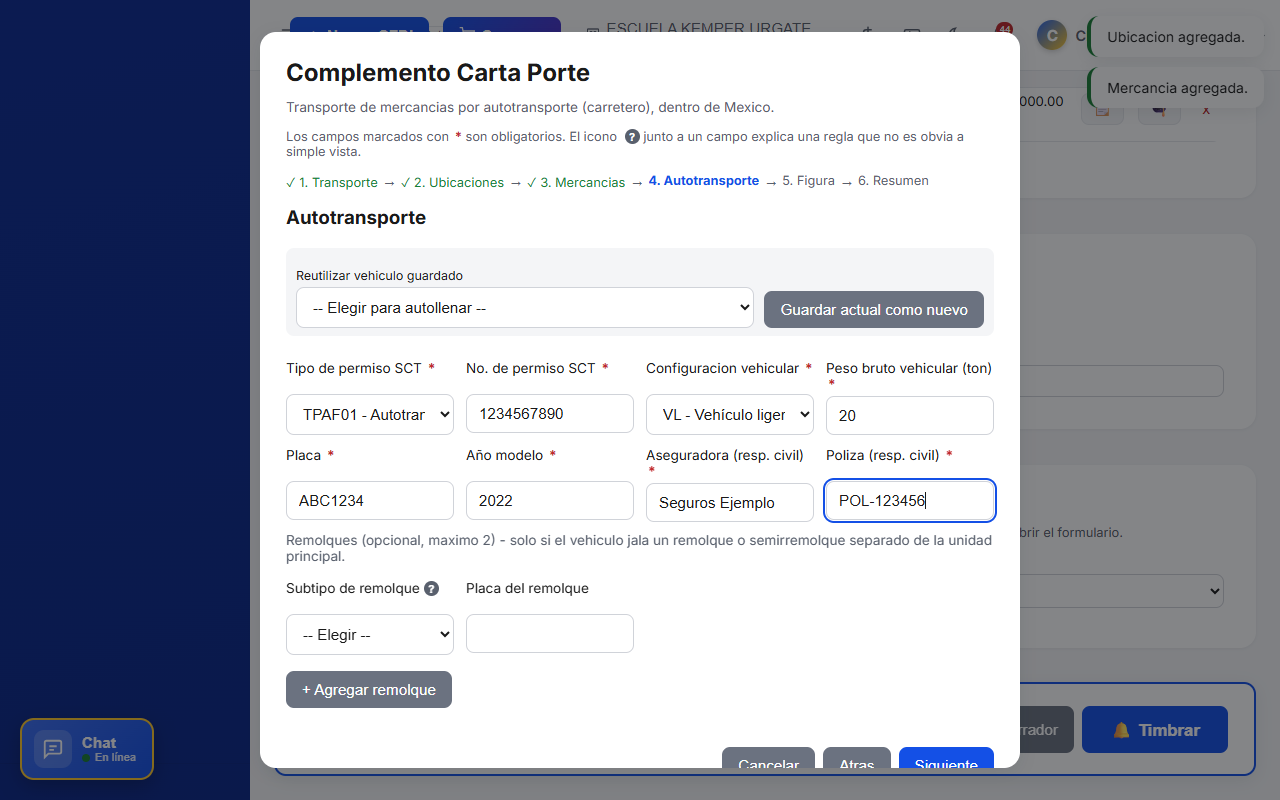Click the Placa field containing ABC1234
This screenshot has width=1280, height=800.
click(370, 501)
